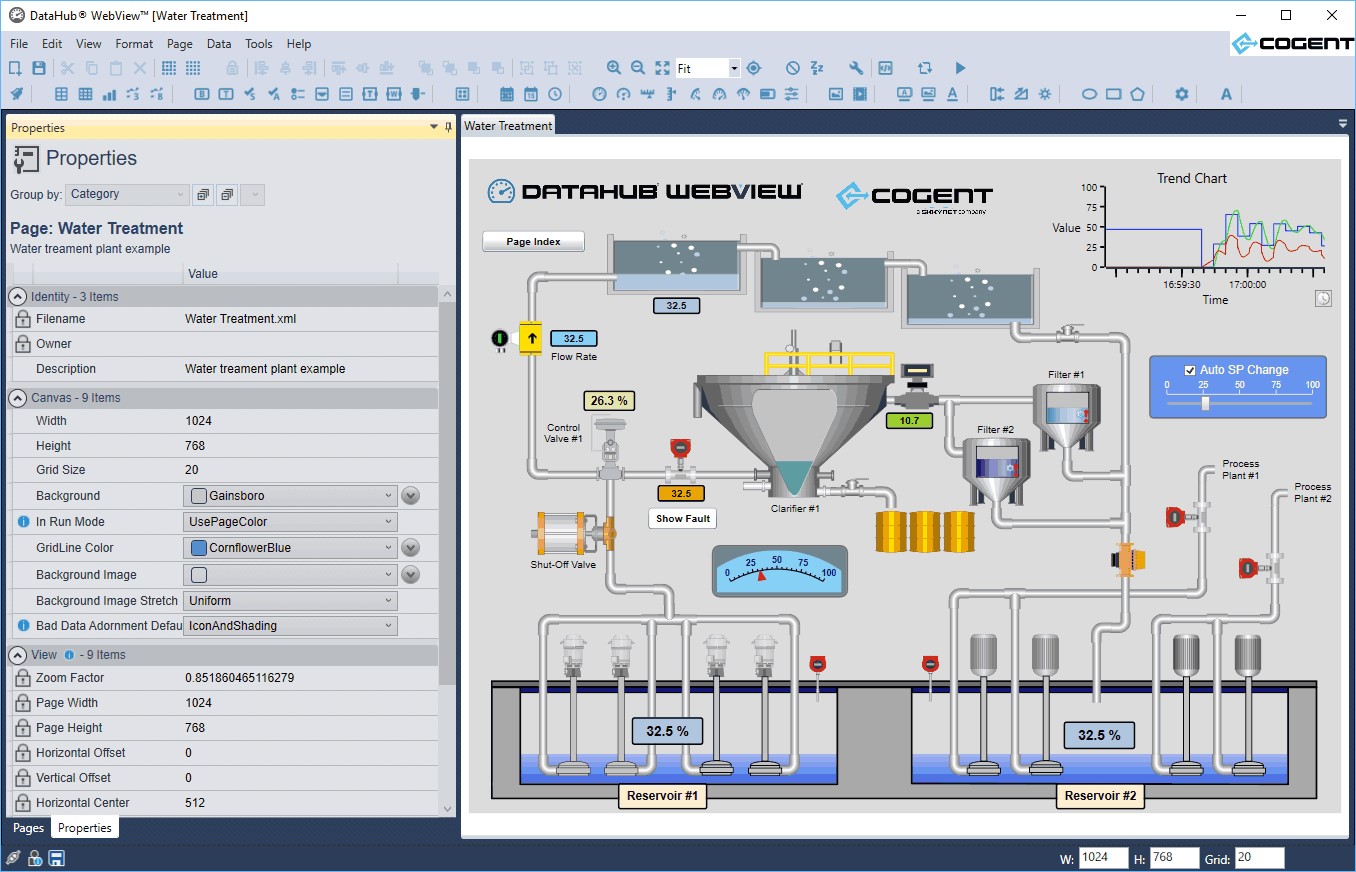The height and width of the screenshot is (872, 1356).
Task: Click the Page Index button
Action: 533,242
